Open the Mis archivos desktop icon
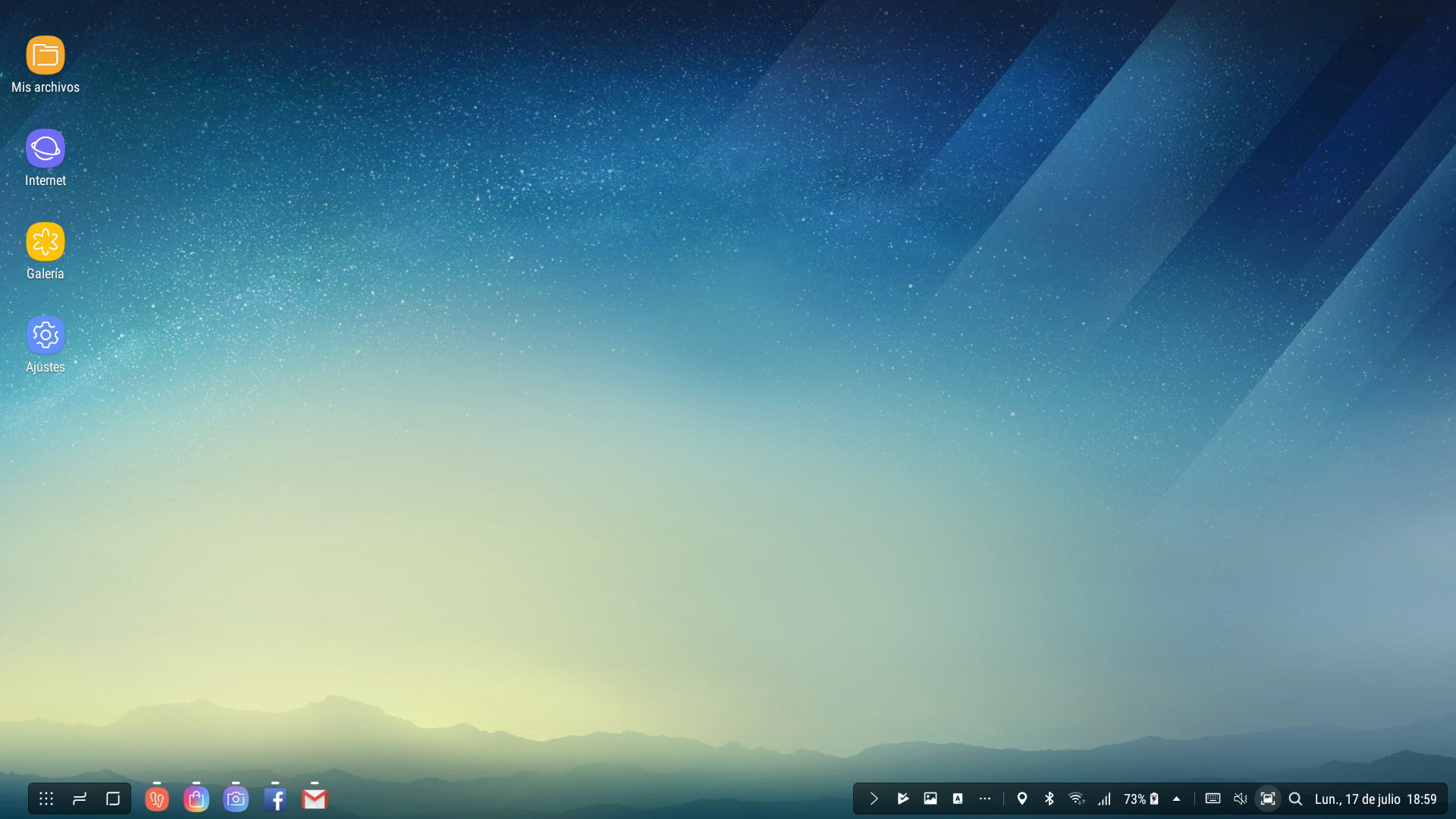This screenshot has width=1456, height=819. 45,64
